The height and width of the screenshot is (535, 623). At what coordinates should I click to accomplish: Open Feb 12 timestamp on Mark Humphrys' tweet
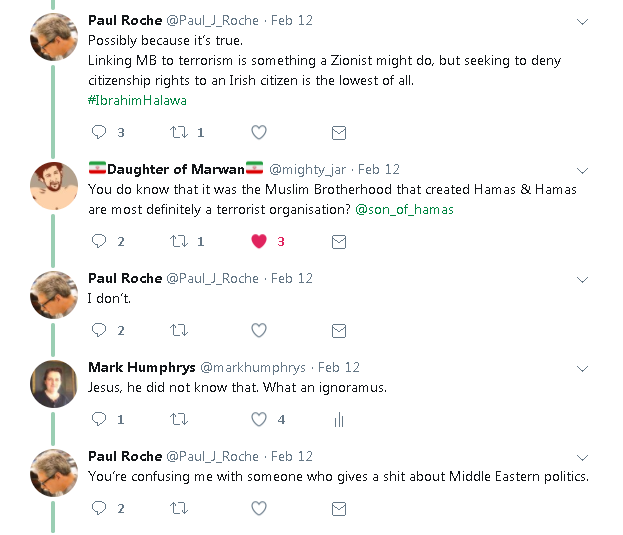coord(338,368)
